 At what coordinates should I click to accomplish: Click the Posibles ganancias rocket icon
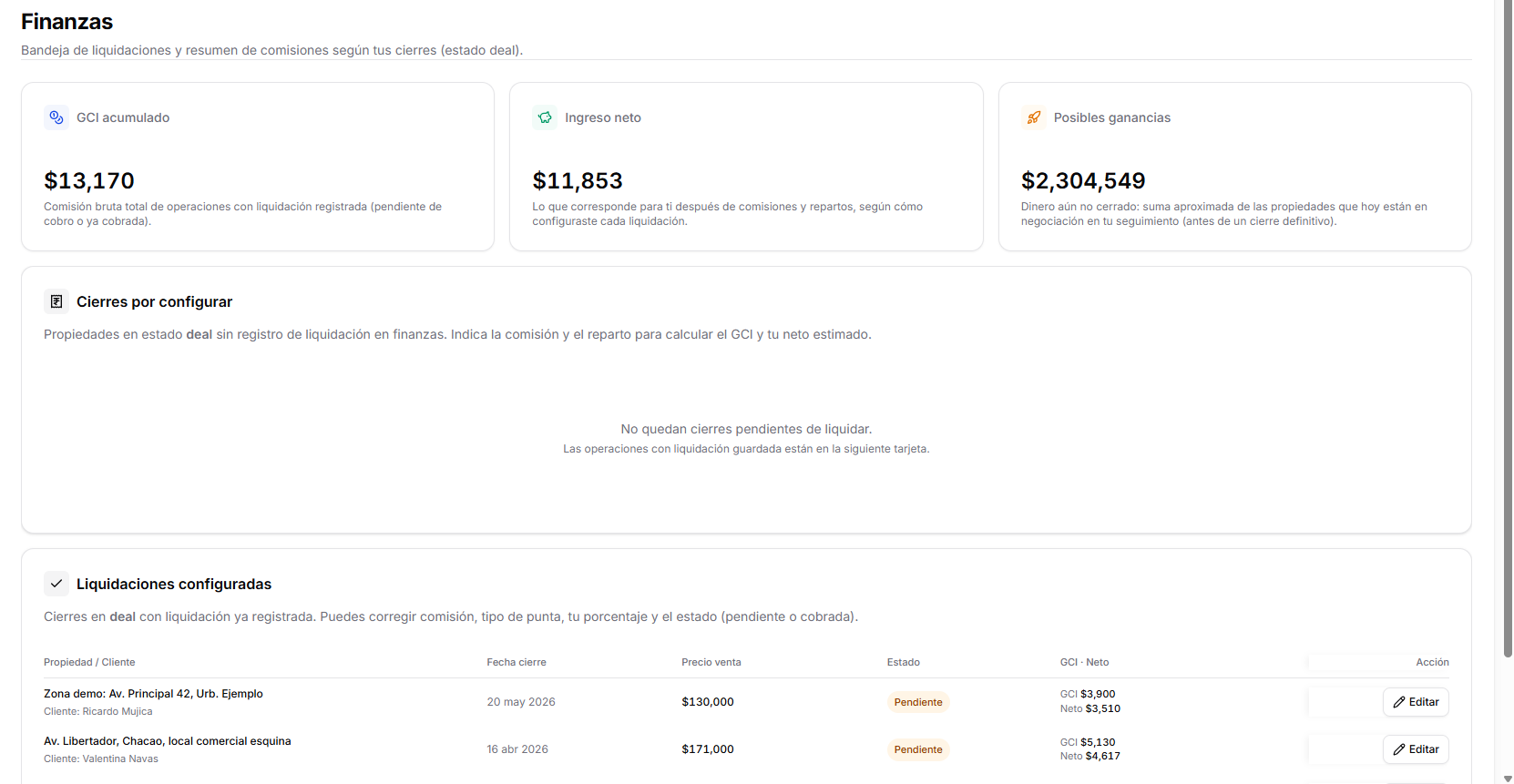click(x=1034, y=117)
